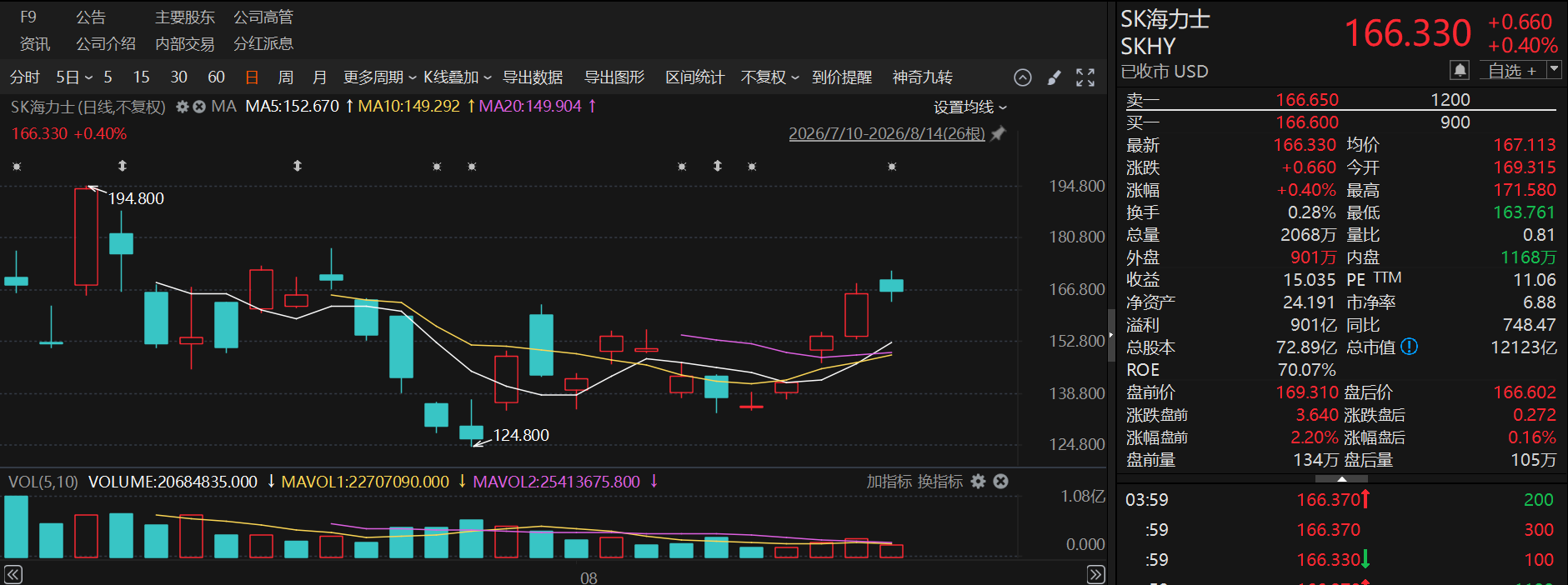Collapse the quote detail panel triangle handle
1568x585 pixels.
click(x=1341, y=479)
